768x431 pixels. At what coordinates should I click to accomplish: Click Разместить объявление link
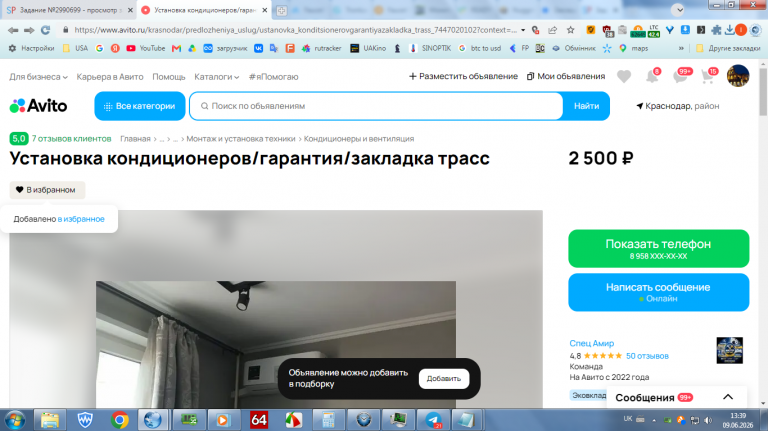[463, 76]
